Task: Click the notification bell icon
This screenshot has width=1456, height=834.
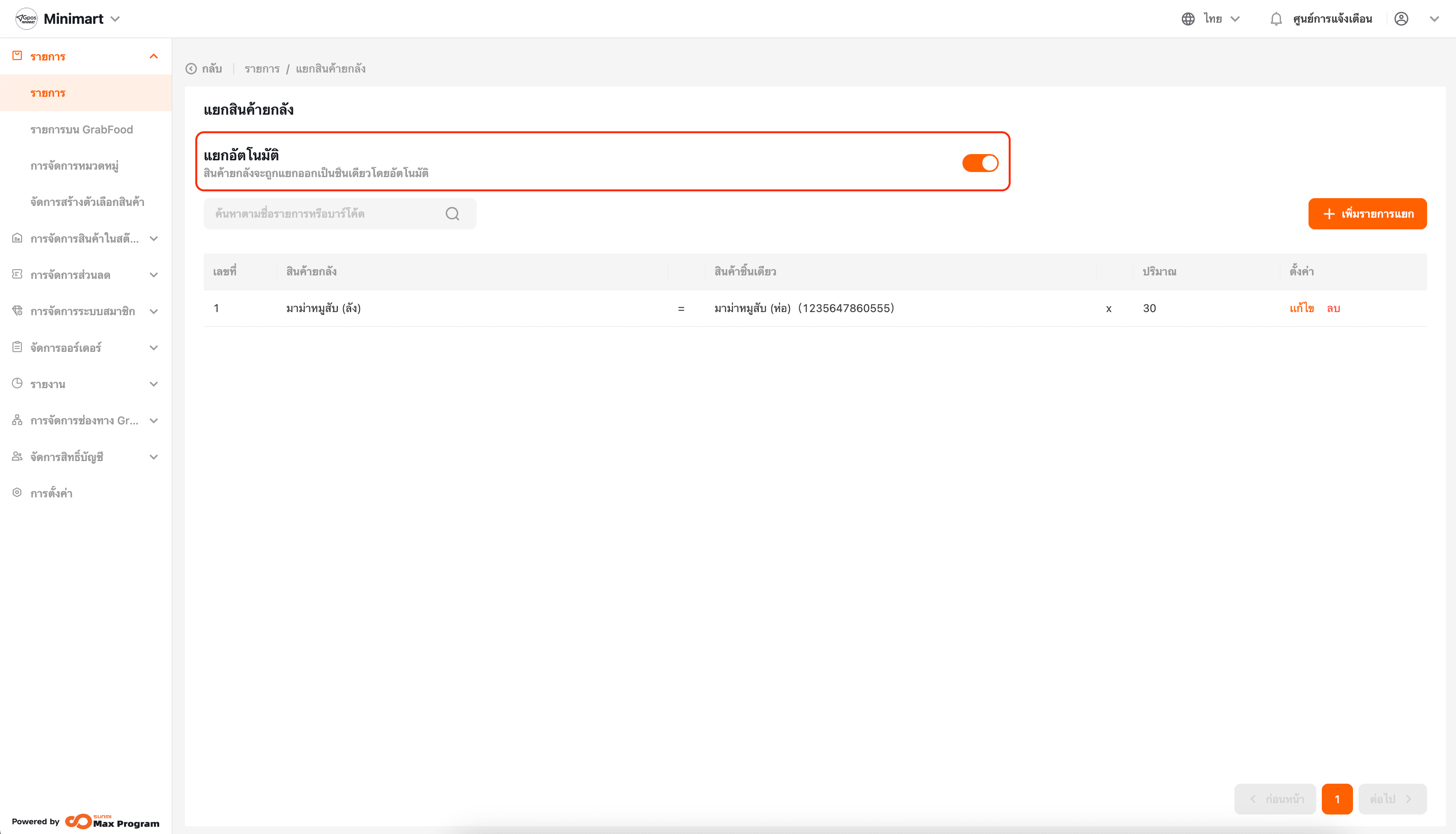Action: (1276, 19)
